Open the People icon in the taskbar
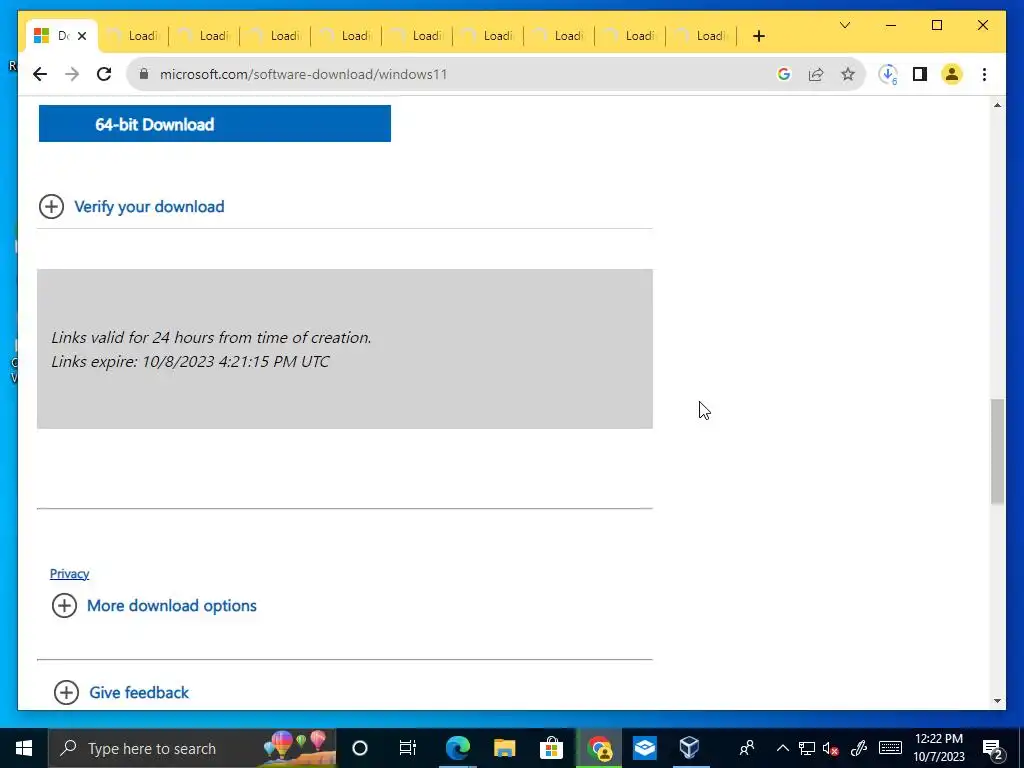This screenshot has height=768, width=1024. pos(747,748)
